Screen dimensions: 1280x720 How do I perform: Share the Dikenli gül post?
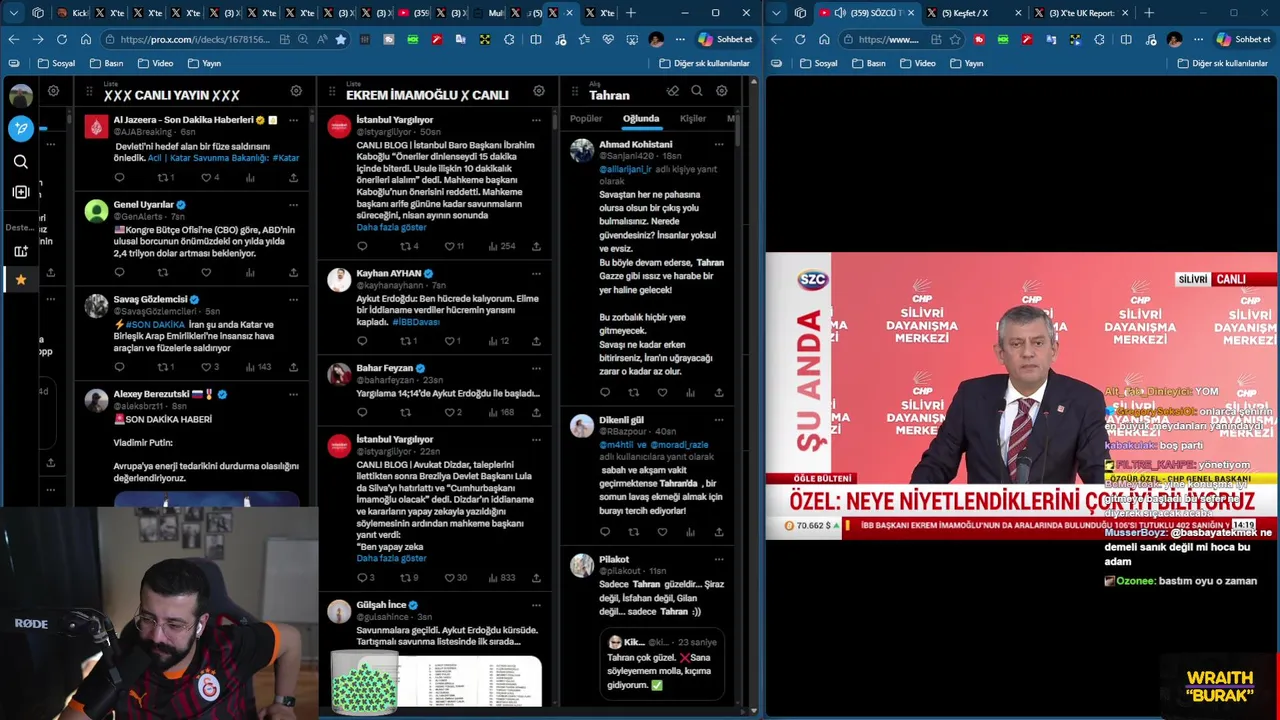pos(719,532)
